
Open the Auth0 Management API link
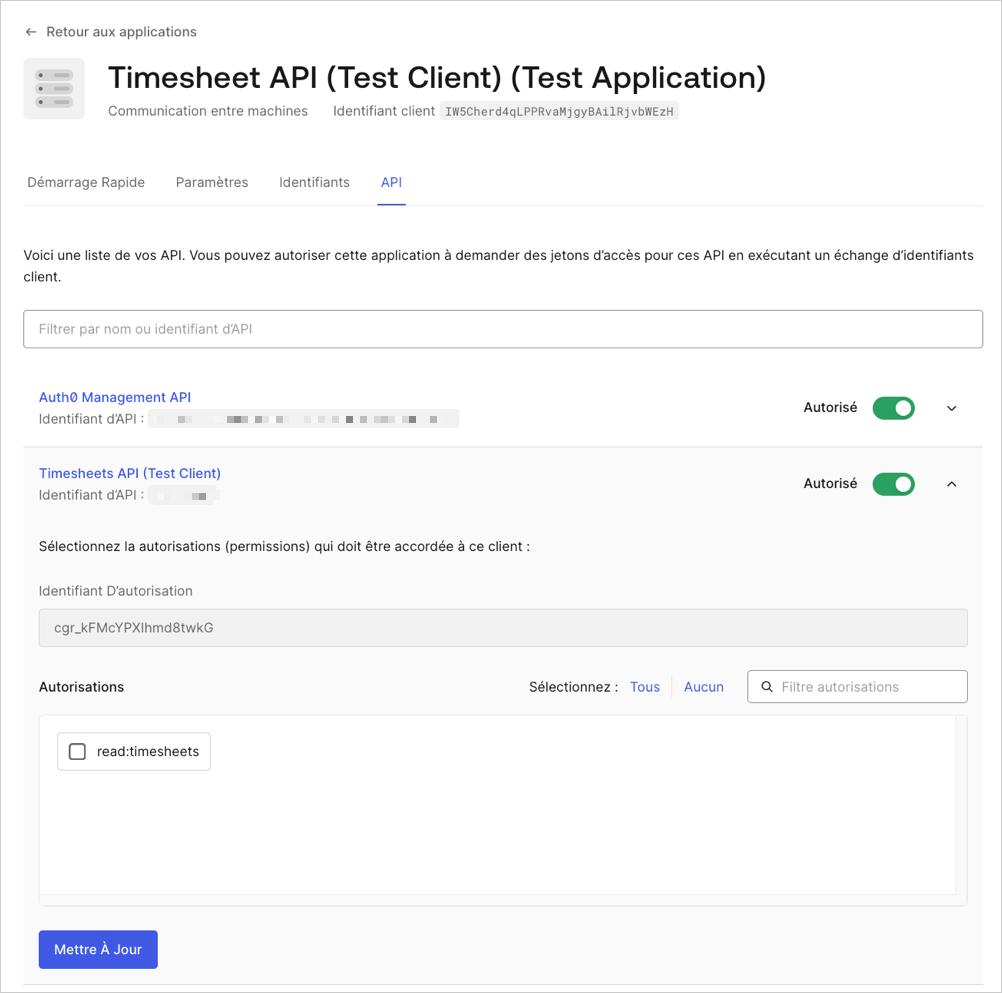(x=115, y=397)
